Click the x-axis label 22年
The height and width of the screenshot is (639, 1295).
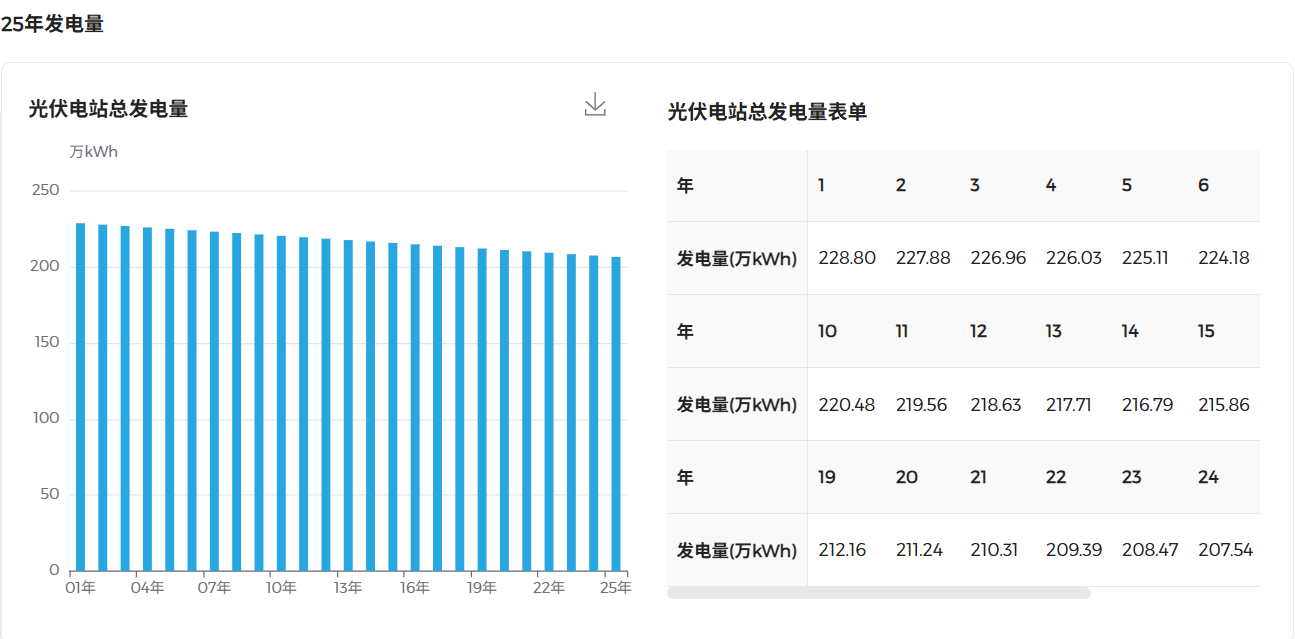[547, 589]
